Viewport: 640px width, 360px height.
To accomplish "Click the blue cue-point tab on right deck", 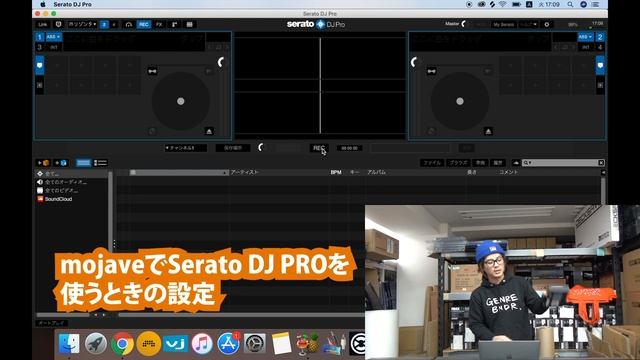I will point(600,65).
